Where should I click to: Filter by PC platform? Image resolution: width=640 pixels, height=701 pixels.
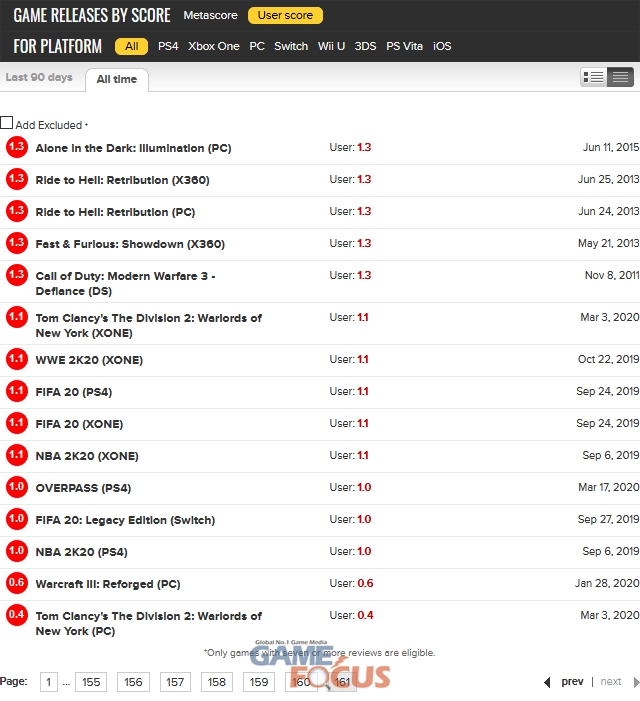[257, 46]
